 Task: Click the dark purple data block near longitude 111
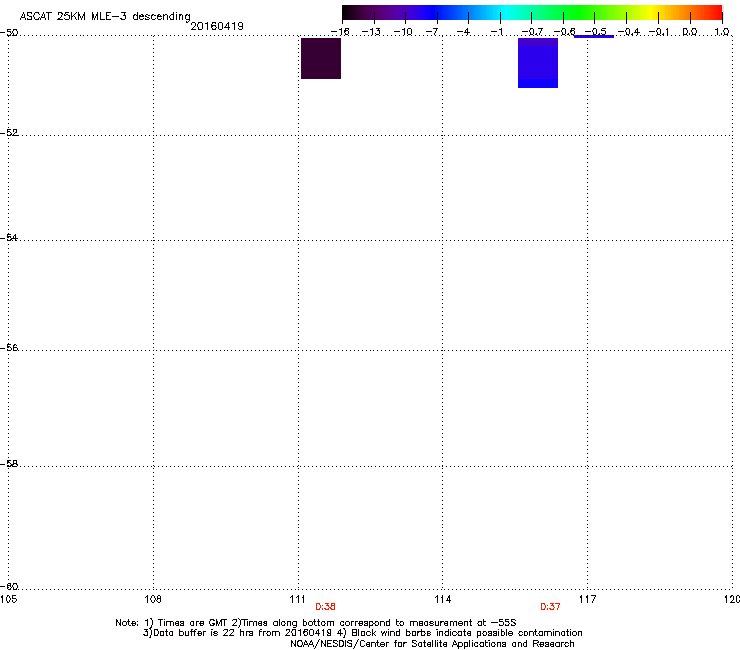coord(321,59)
